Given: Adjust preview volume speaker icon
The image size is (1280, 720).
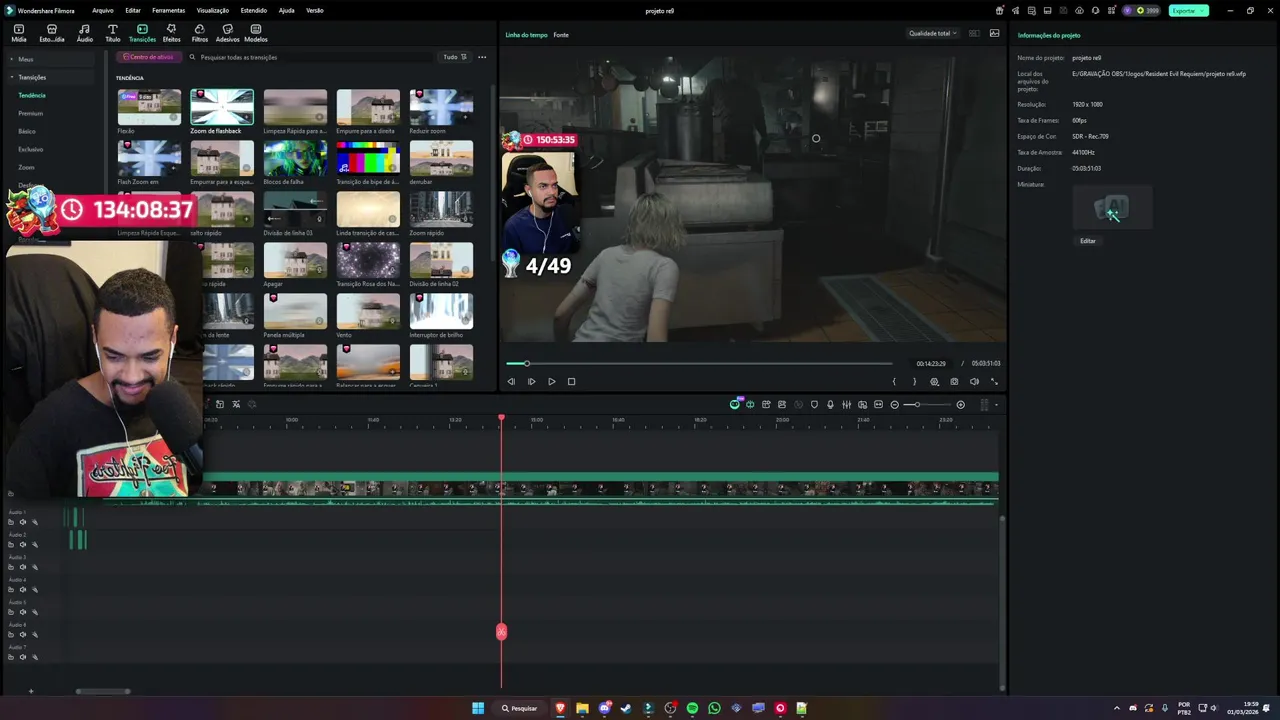Looking at the screenshot, I should click(x=974, y=381).
